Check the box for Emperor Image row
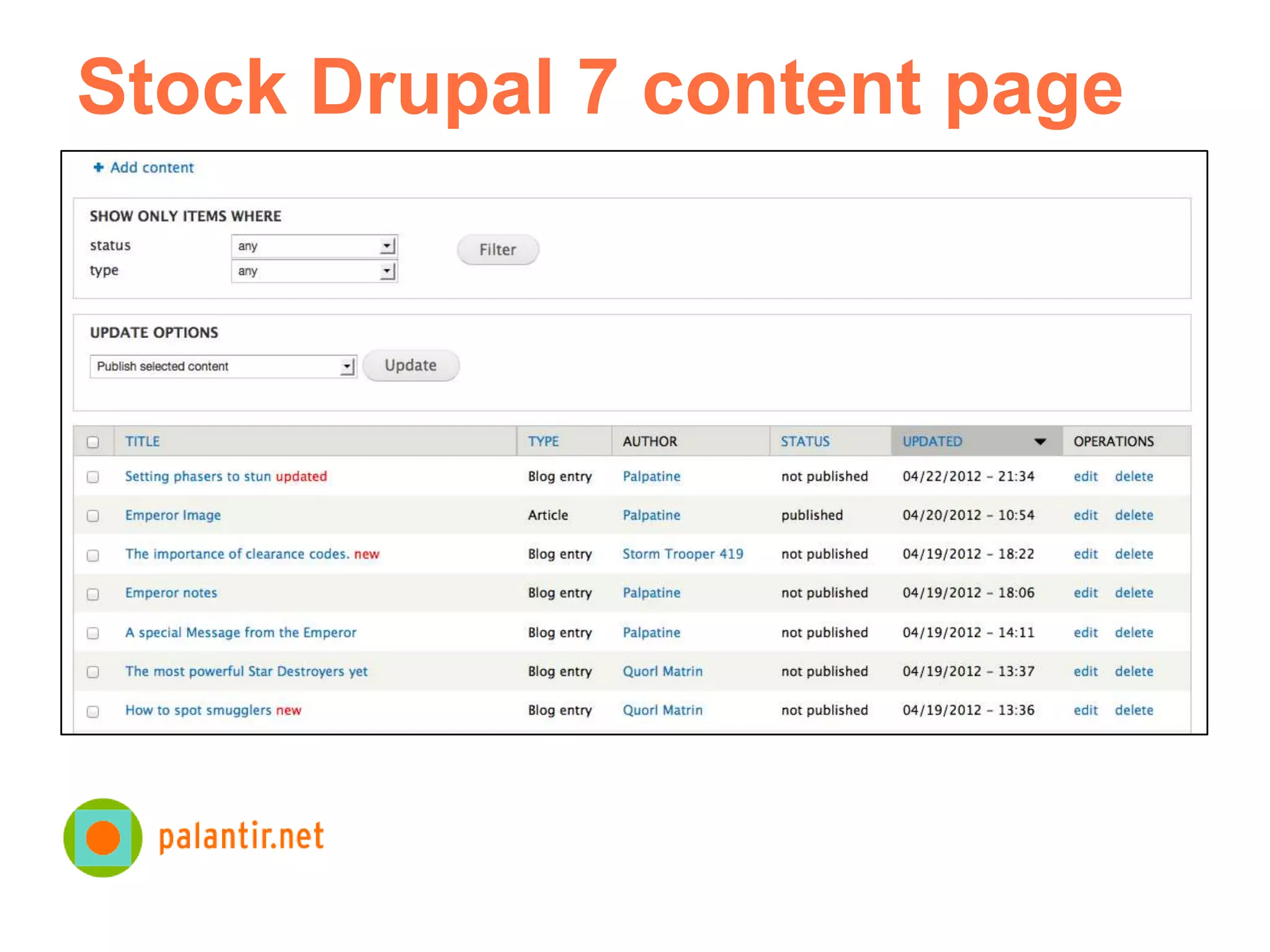The image size is (1270, 952). coord(93,516)
